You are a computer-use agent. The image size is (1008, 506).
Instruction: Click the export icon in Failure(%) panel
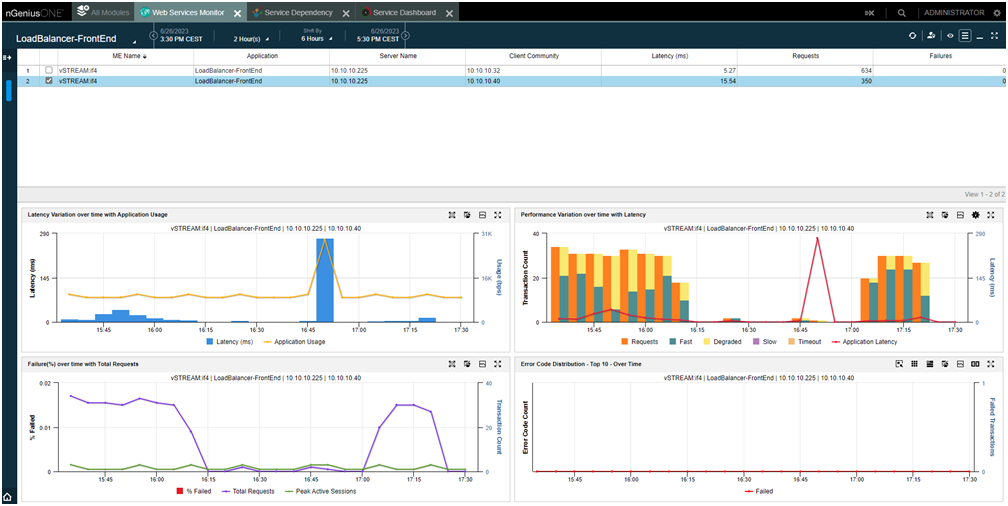467,364
